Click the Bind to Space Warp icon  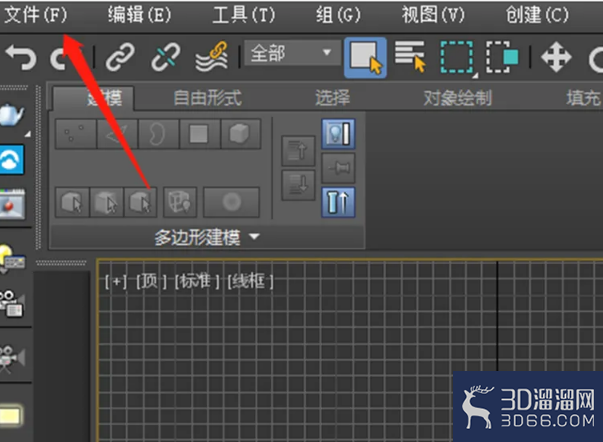pos(212,57)
